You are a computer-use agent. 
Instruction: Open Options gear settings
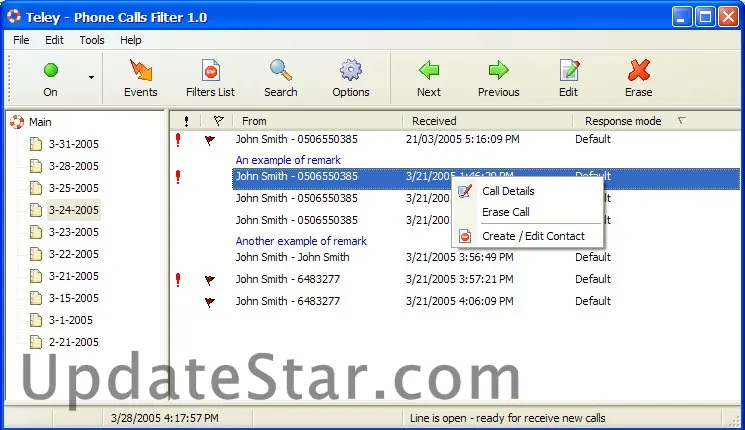tap(351, 79)
